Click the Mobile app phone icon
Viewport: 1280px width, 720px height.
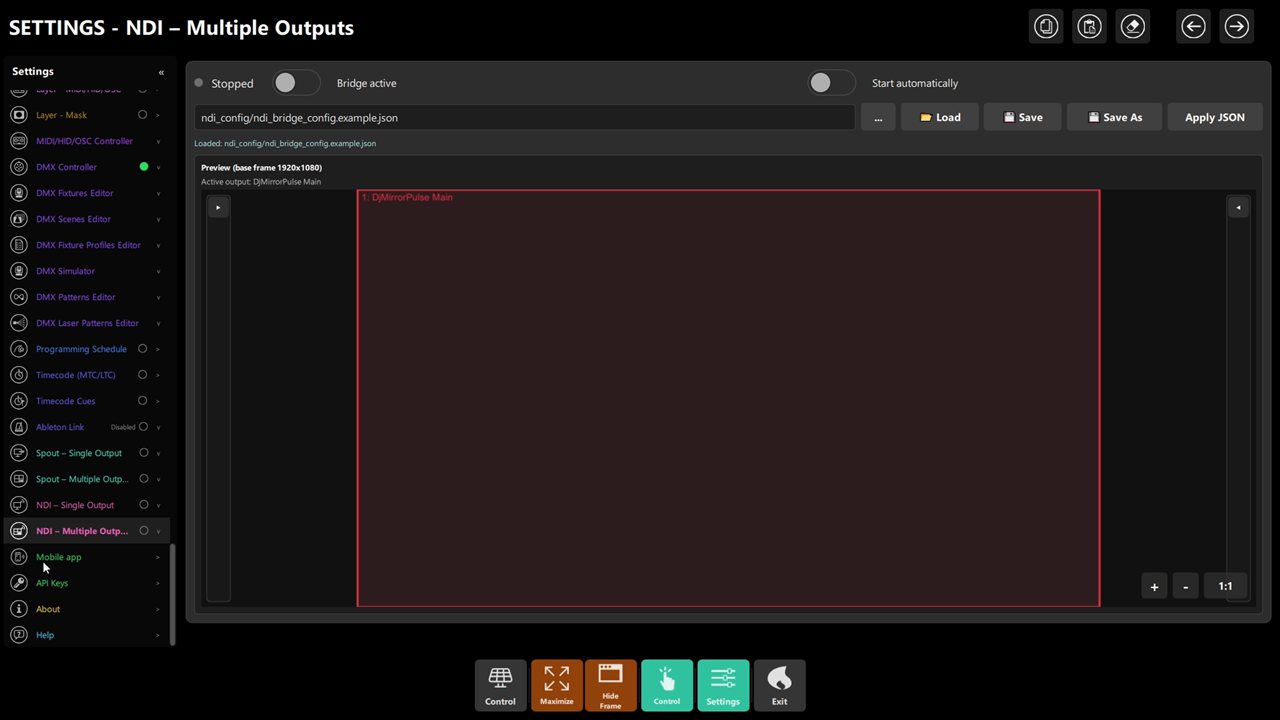[x=18, y=557]
